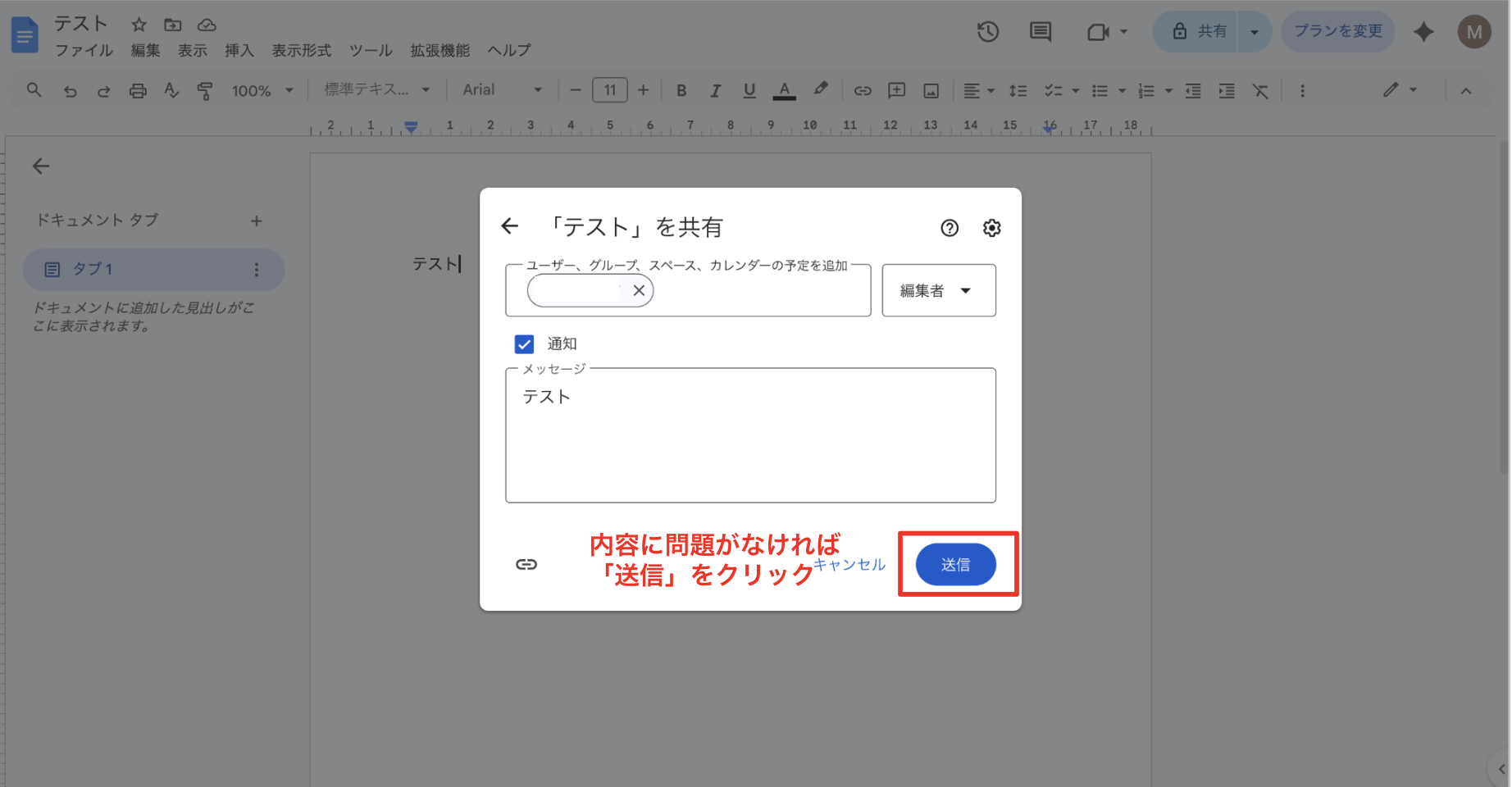This screenshot has height=787, width=1512.
Task: Add a new document tab
Action: (x=257, y=221)
